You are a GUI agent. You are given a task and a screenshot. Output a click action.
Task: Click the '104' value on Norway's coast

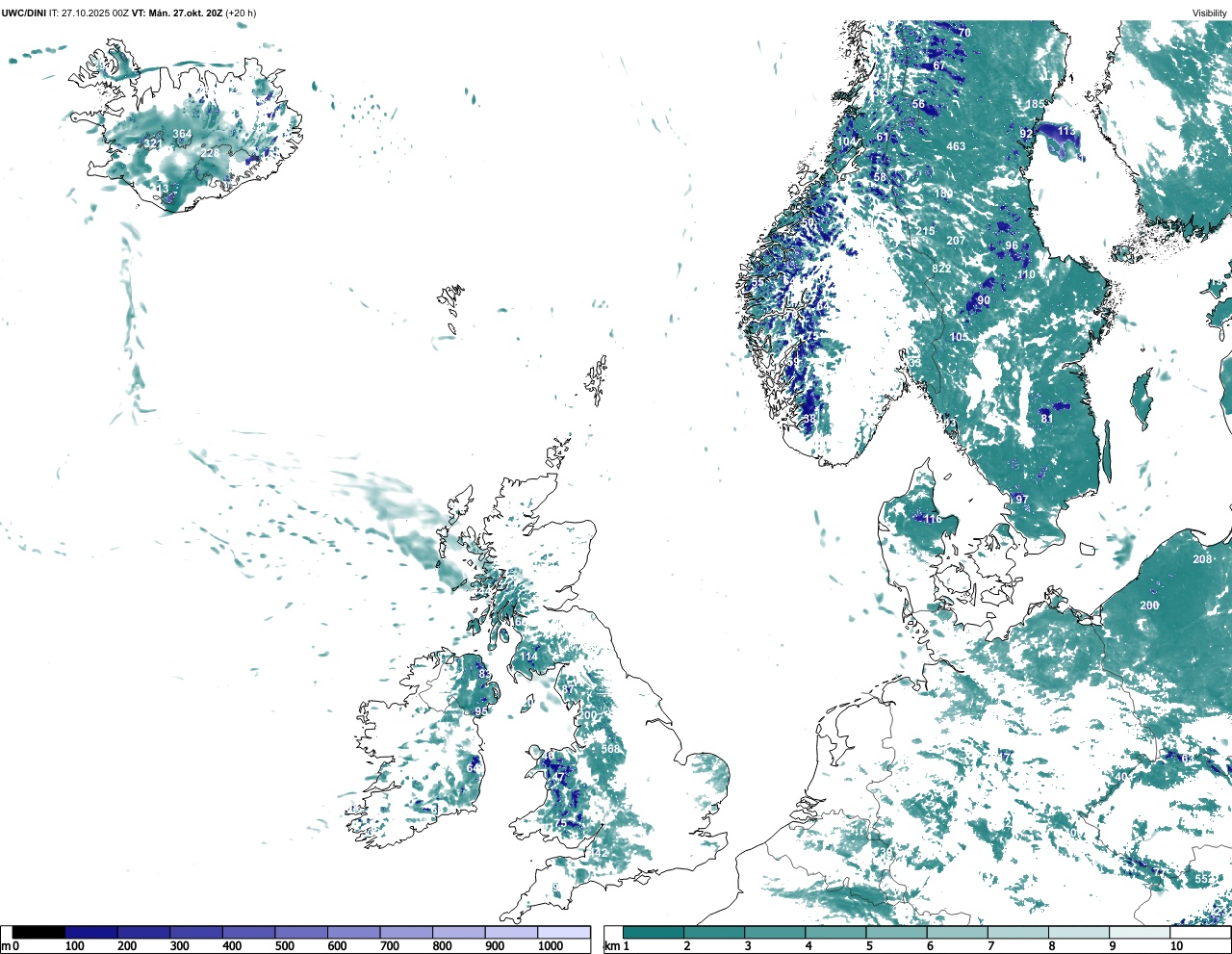point(847,142)
